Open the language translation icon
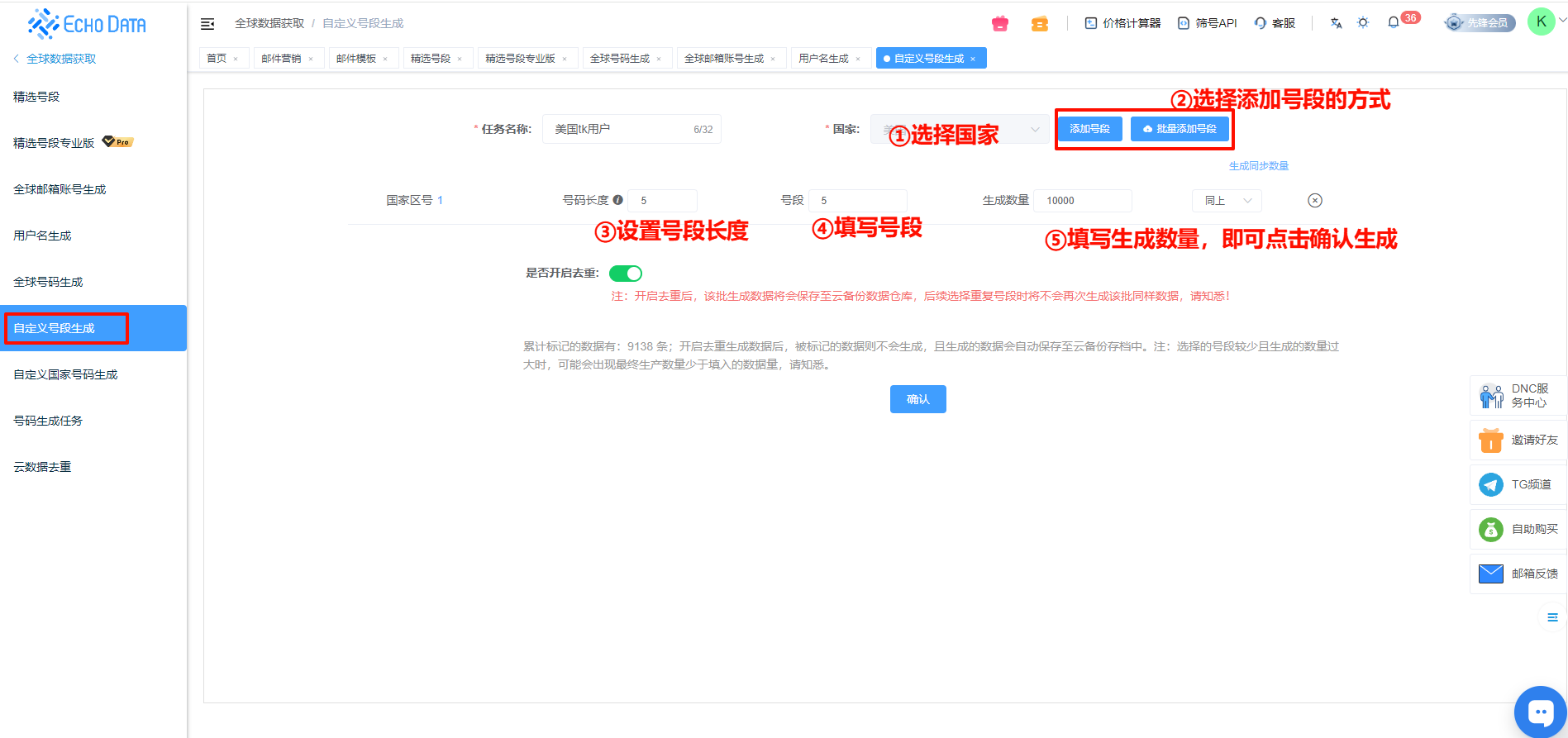1568x738 pixels. [1336, 23]
